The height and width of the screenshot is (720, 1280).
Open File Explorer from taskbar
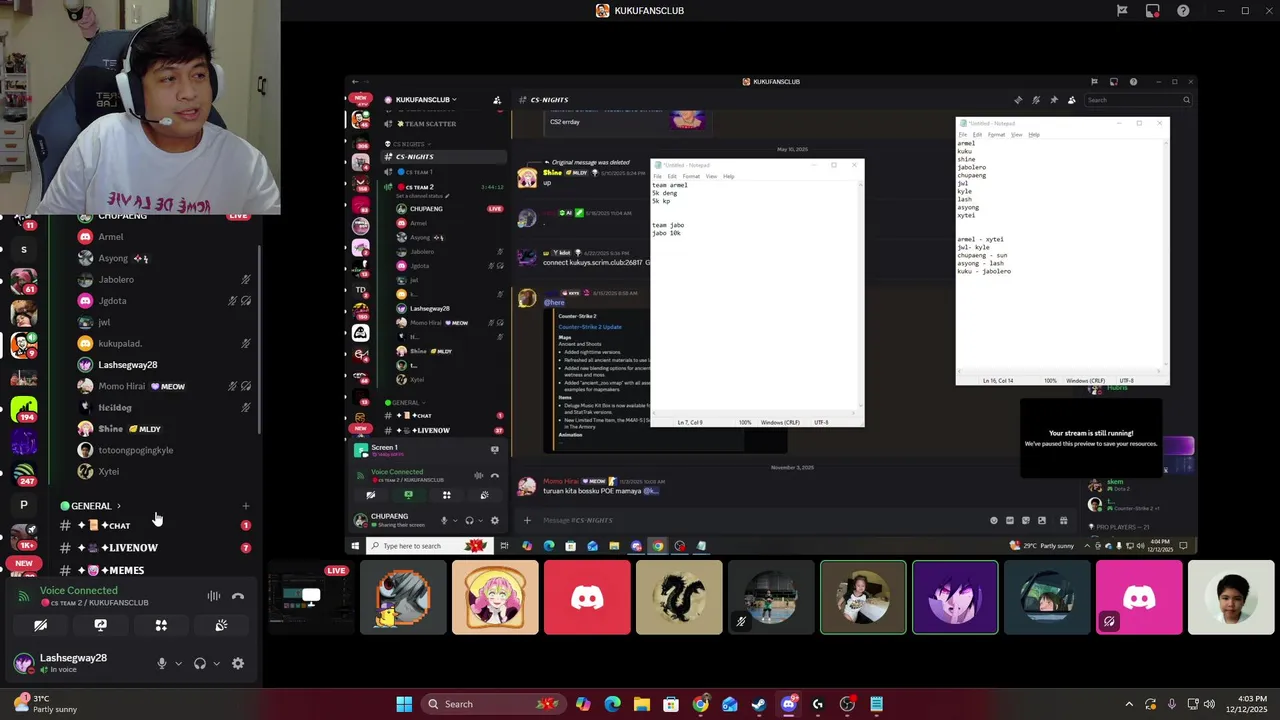click(x=642, y=704)
